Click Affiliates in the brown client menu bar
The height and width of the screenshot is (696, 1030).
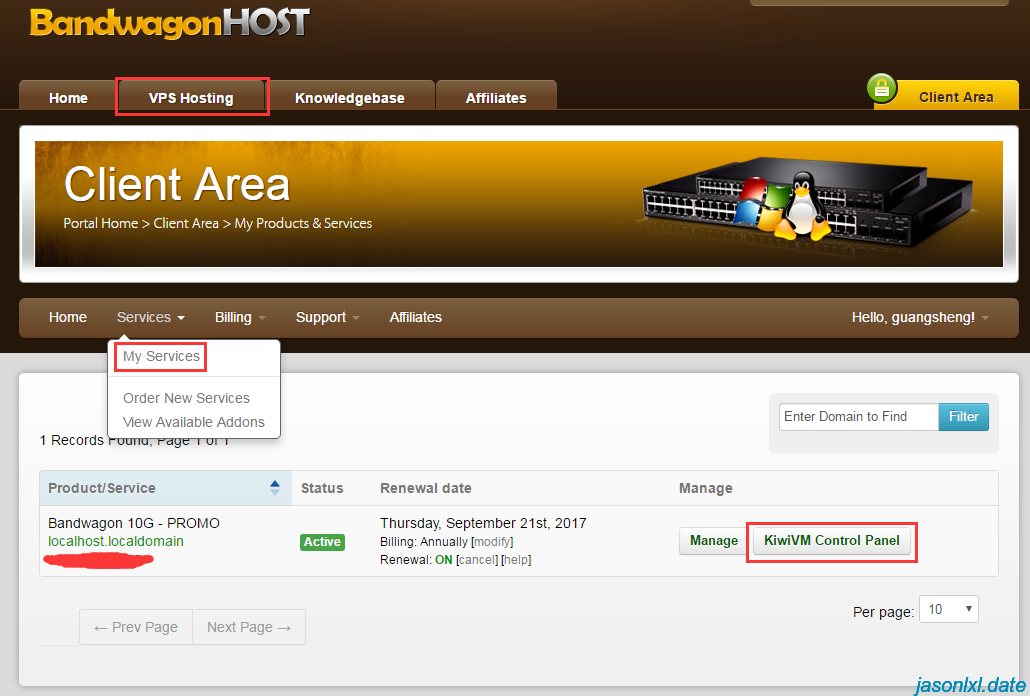coord(416,317)
